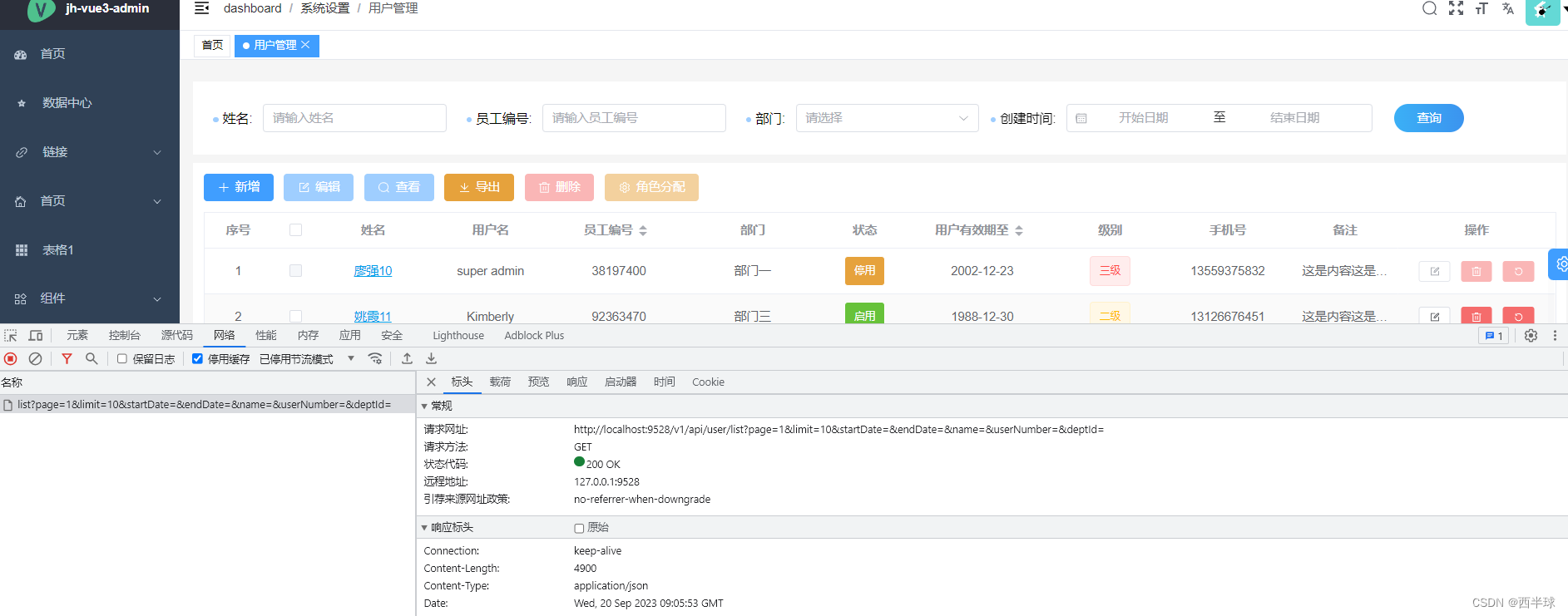Open DevTools issues counter badge
Image resolution: width=1568 pixels, height=616 pixels.
(1494, 336)
